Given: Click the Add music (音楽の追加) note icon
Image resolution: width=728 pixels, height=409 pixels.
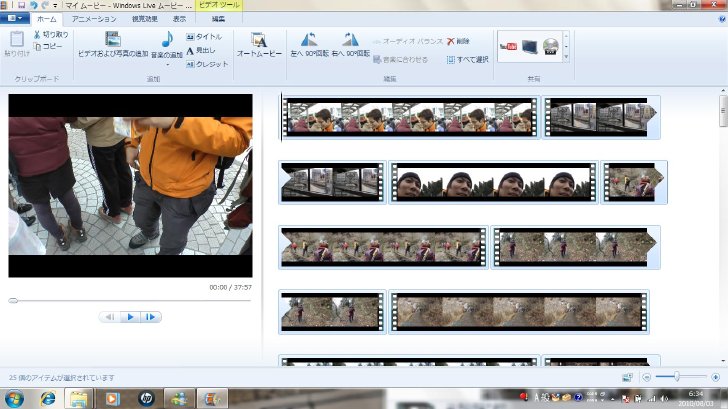Looking at the screenshot, I should coord(167,39).
